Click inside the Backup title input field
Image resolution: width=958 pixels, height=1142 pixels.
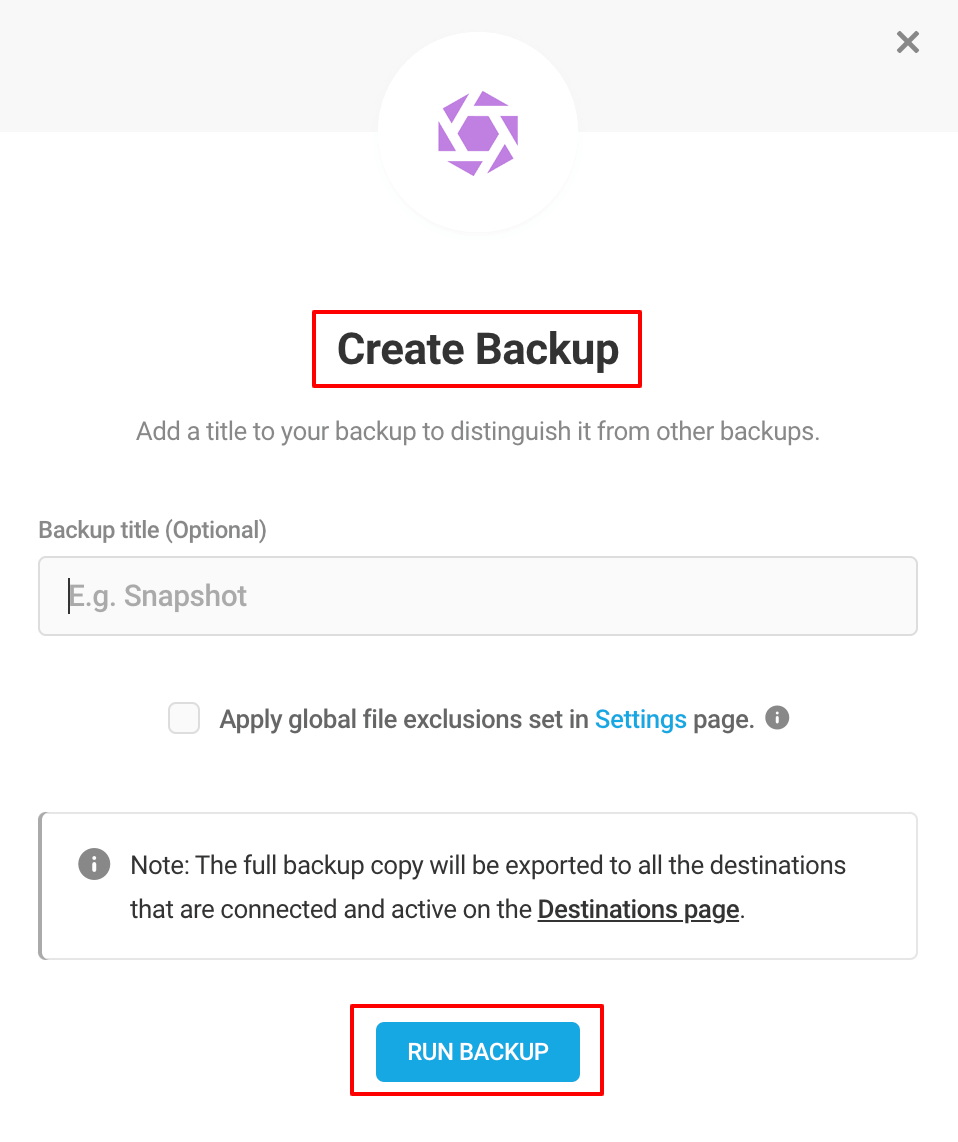(x=477, y=595)
